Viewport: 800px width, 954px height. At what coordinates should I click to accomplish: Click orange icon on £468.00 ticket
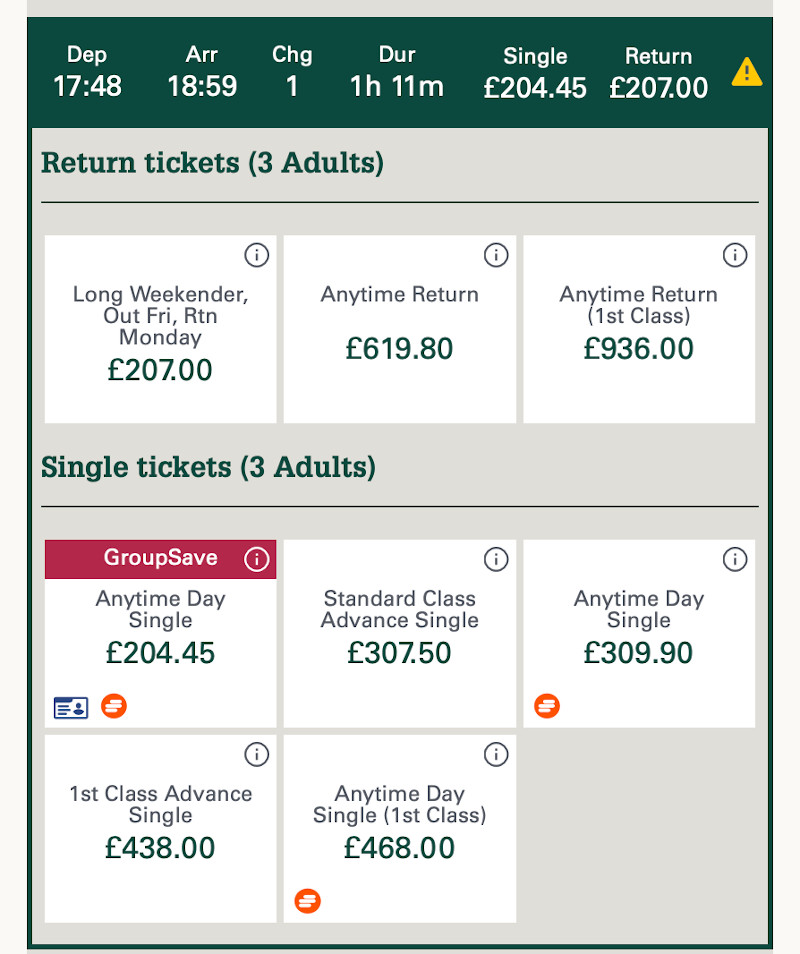pos(308,902)
